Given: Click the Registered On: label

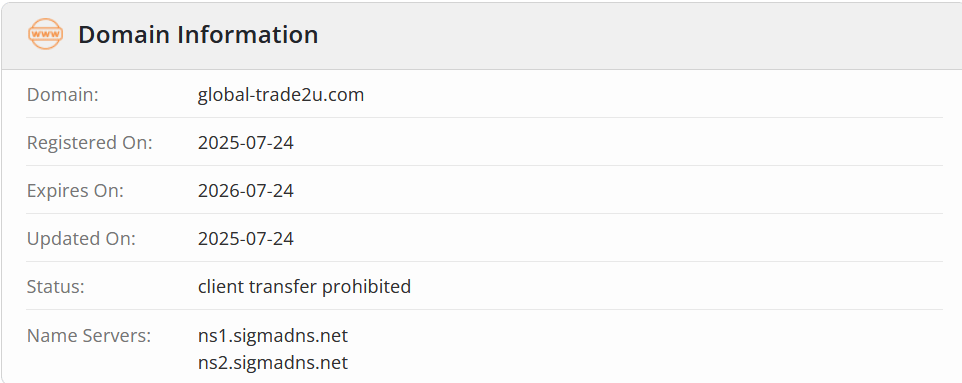Looking at the screenshot, I should (90, 142).
